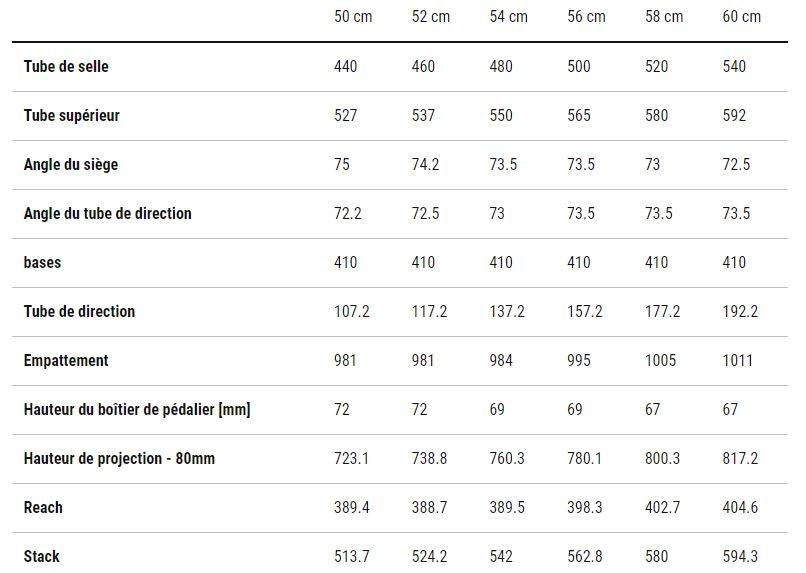This screenshot has height=573, width=806.
Task: Select the Reach value 404.6
Action: pyautogui.click(x=740, y=507)
